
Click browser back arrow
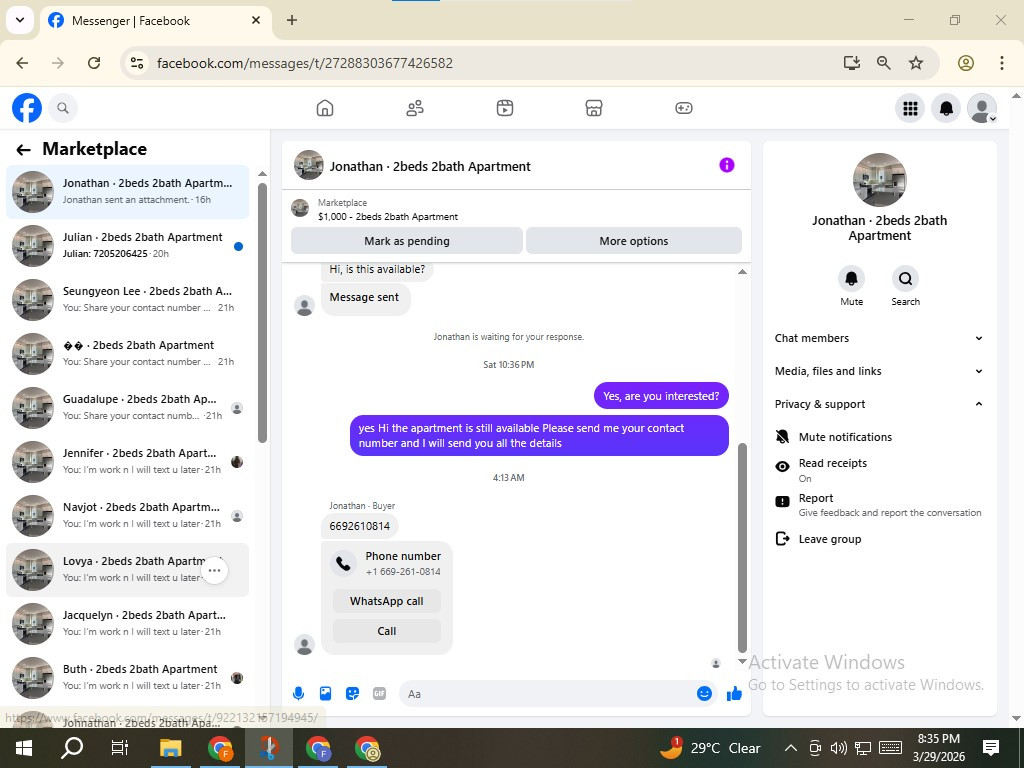(22, 63)
